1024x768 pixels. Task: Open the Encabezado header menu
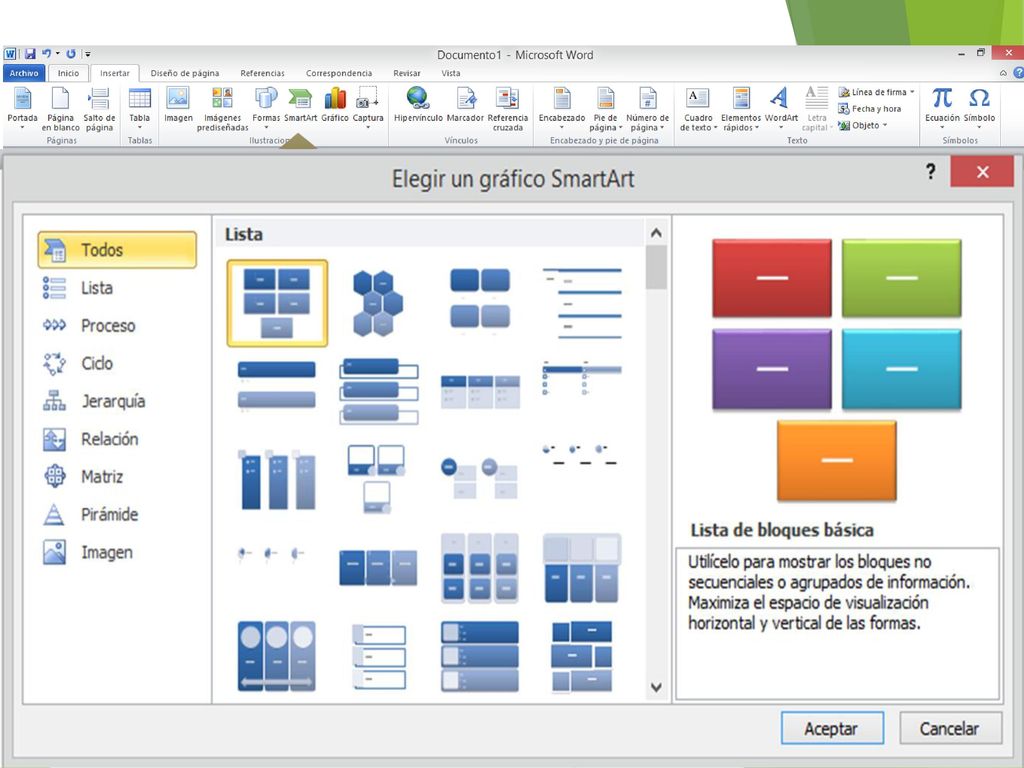click(x=562, y=106)
